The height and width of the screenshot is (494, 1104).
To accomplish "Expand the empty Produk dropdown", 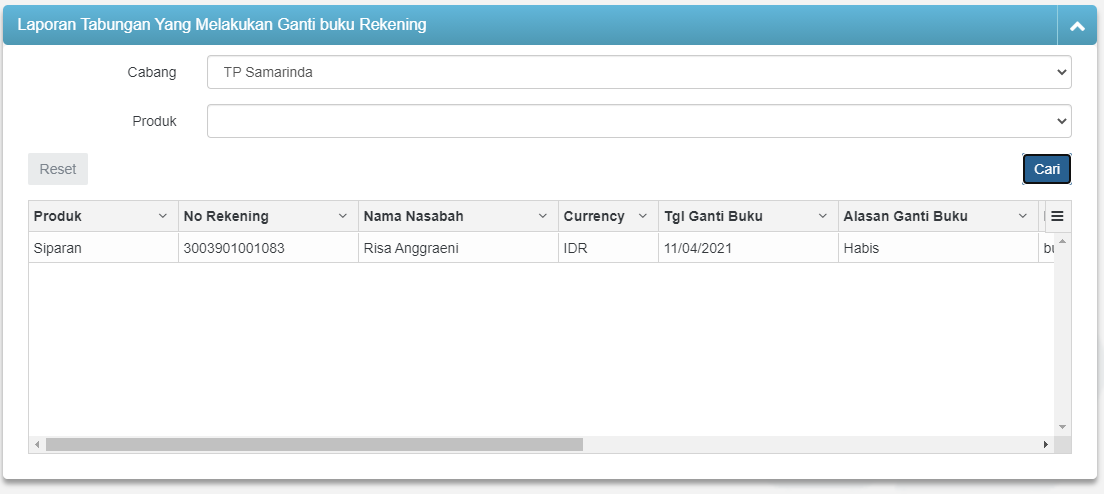I will tap(639, 121).
